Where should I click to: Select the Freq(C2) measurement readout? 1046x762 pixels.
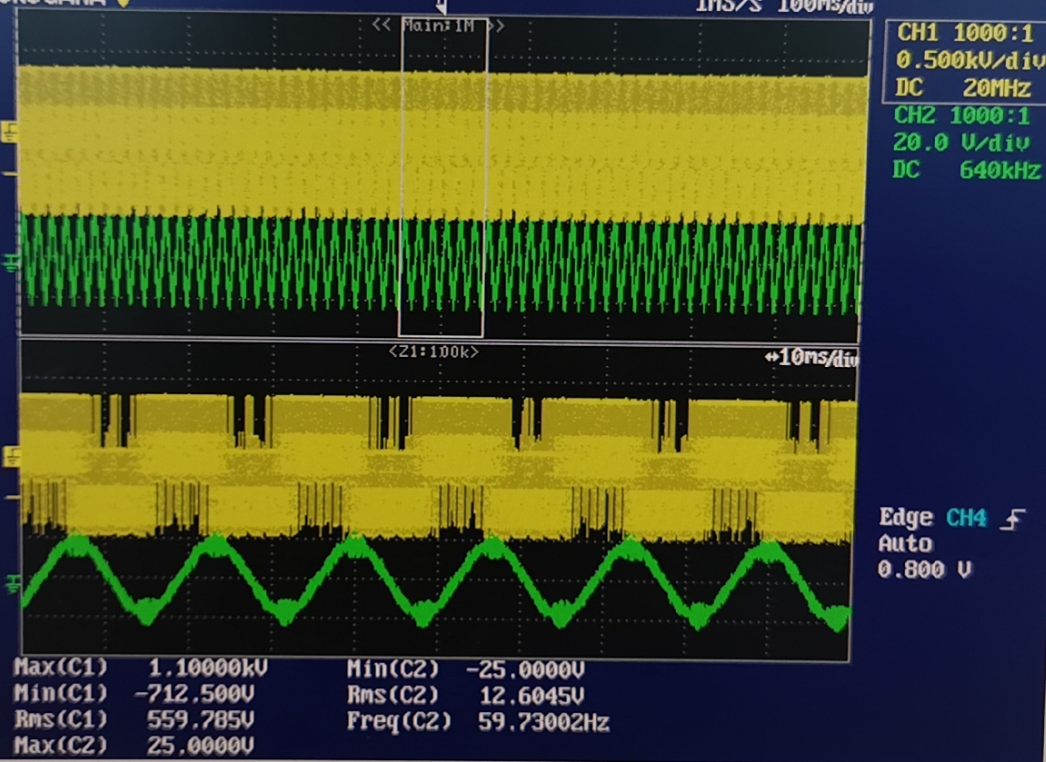477,722
